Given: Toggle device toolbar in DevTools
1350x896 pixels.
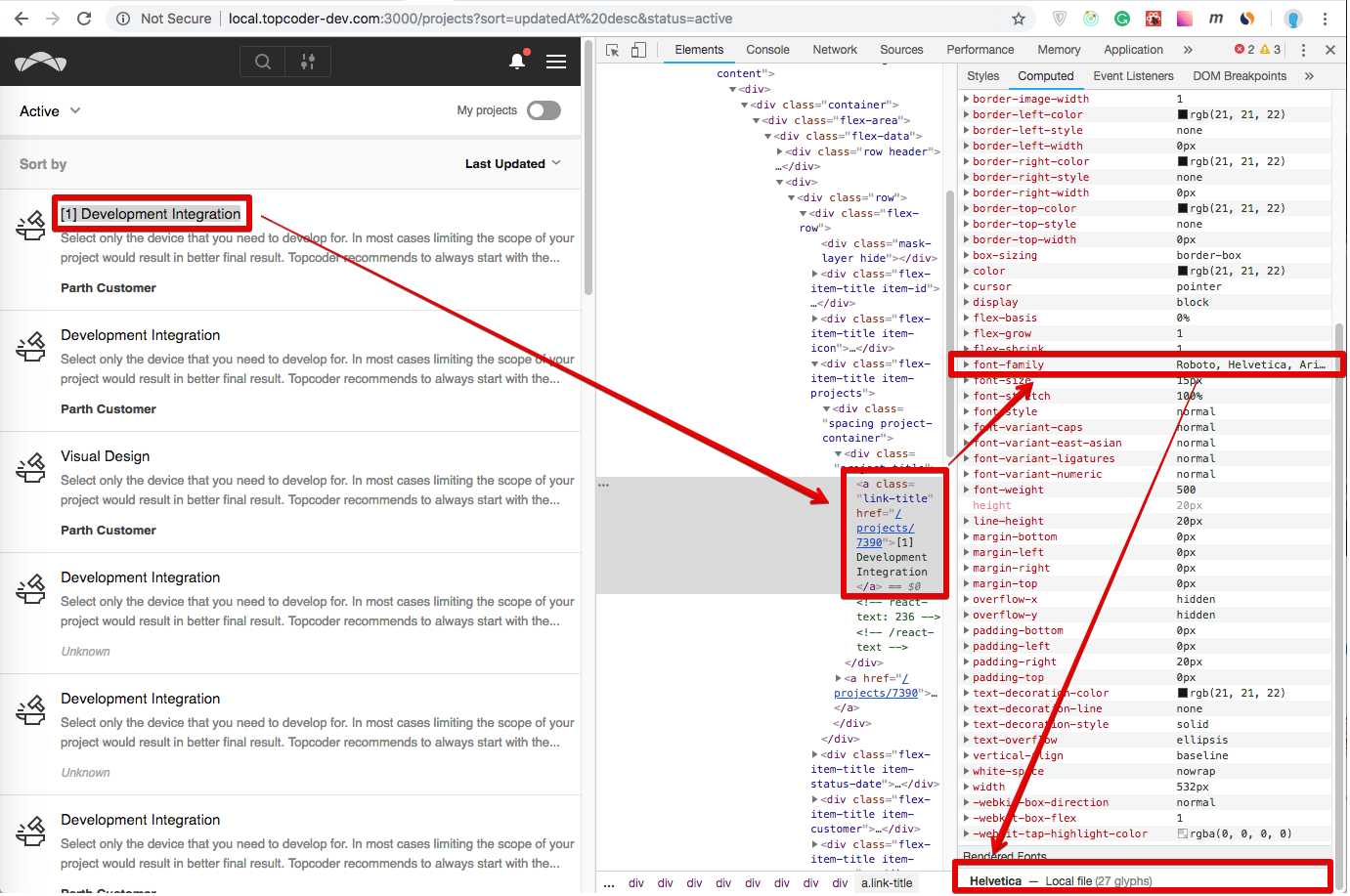Looking at the screenshot, I should [x=638, y=50].
